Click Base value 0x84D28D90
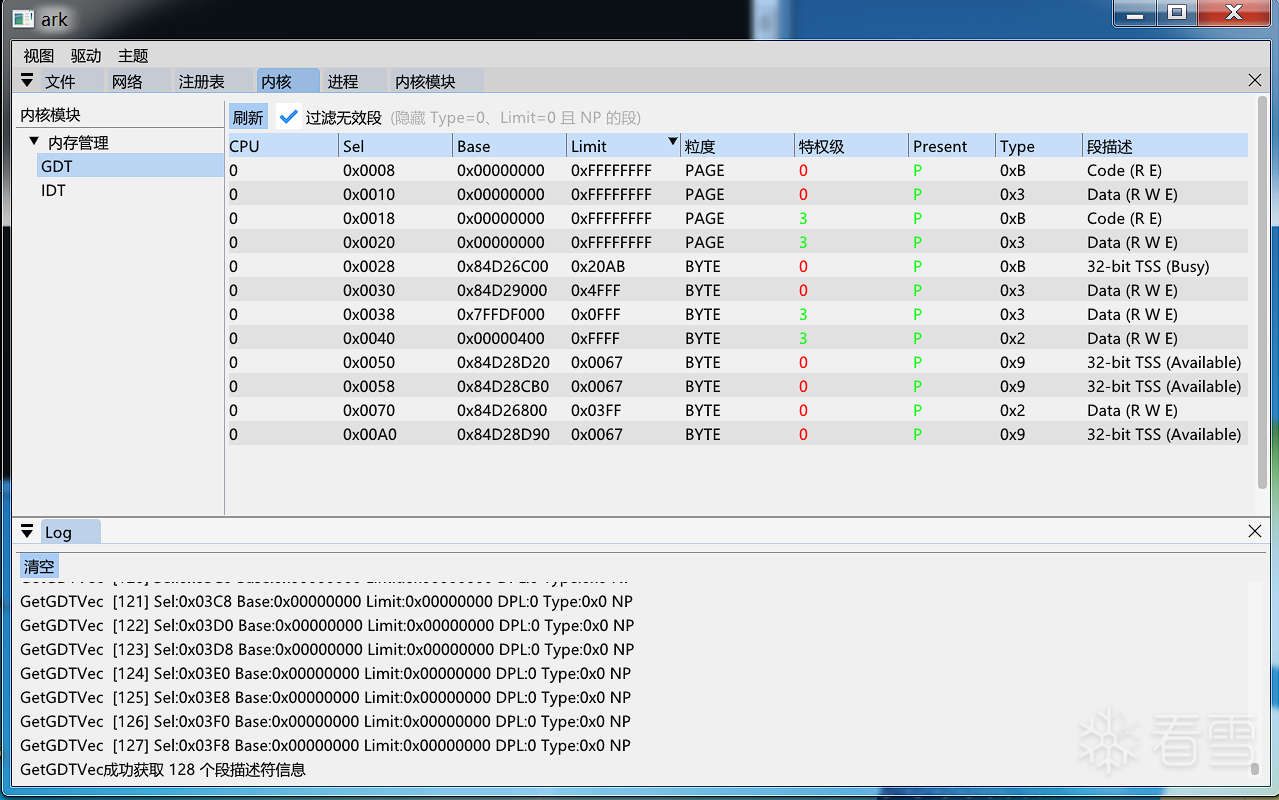 [x=503, y=434]
